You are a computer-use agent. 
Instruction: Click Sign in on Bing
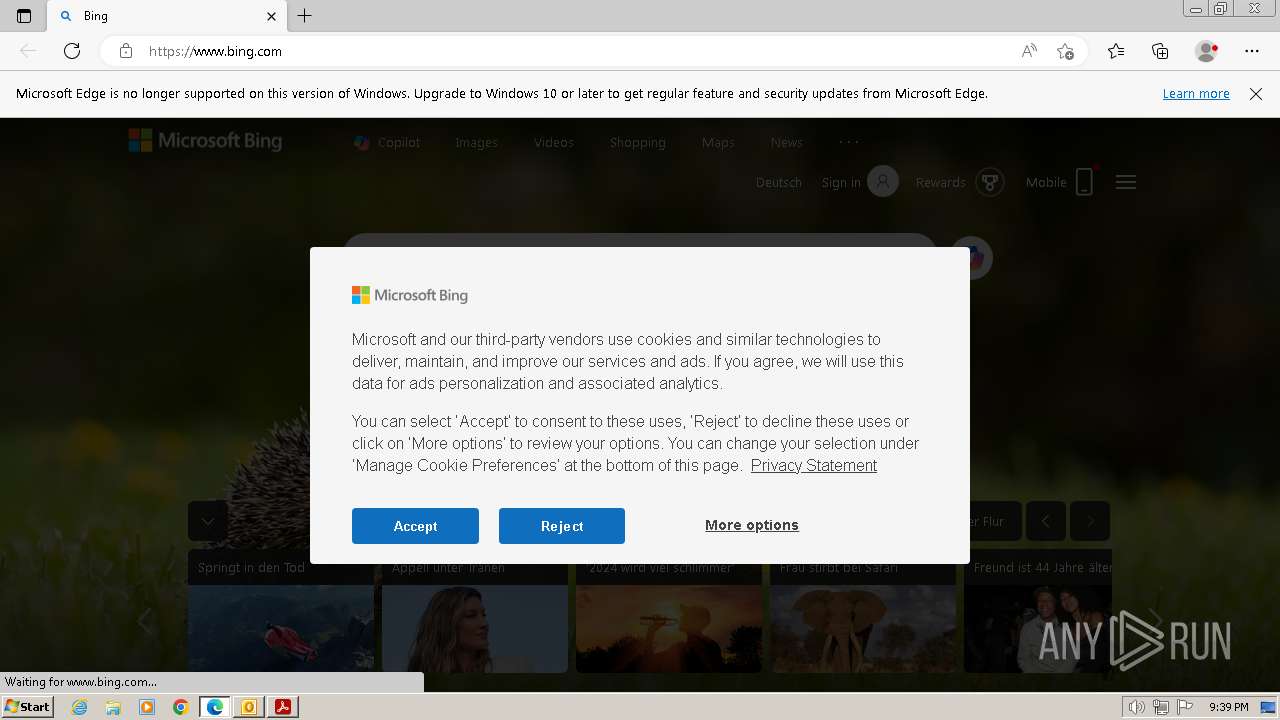coord(860,182)
